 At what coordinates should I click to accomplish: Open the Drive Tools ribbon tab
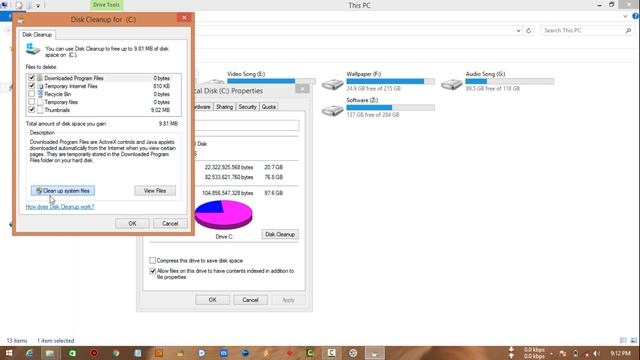coord(106,5)
